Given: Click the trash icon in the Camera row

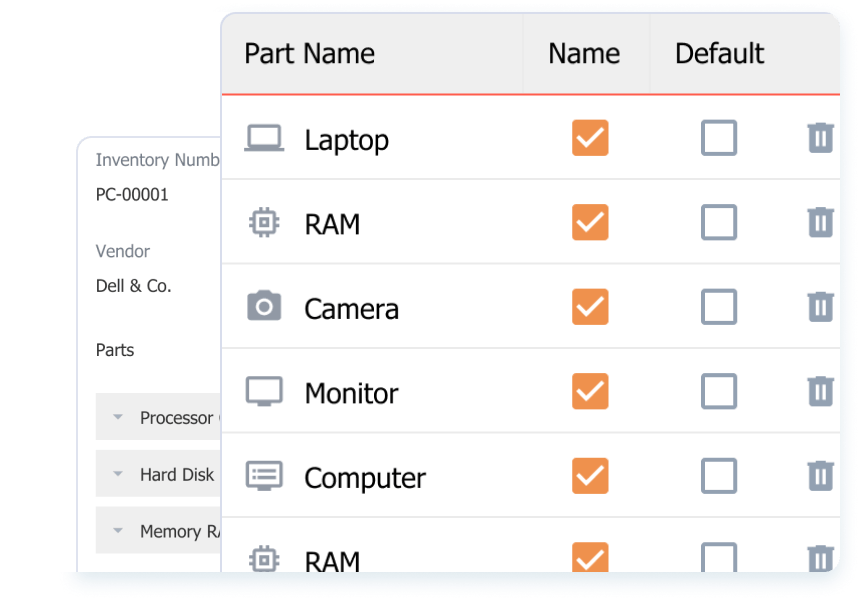Looking at the screenshot, I should click(x=820, y=307).
